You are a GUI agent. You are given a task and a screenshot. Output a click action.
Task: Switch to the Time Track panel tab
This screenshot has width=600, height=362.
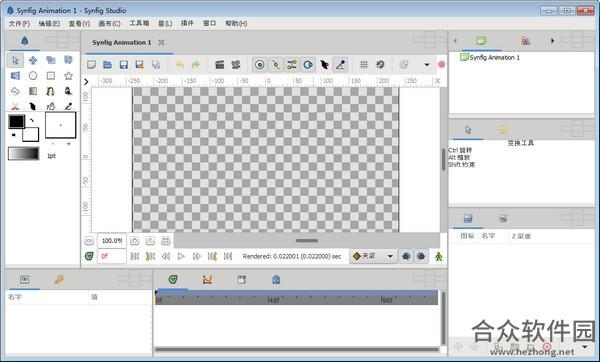point(173,280)
